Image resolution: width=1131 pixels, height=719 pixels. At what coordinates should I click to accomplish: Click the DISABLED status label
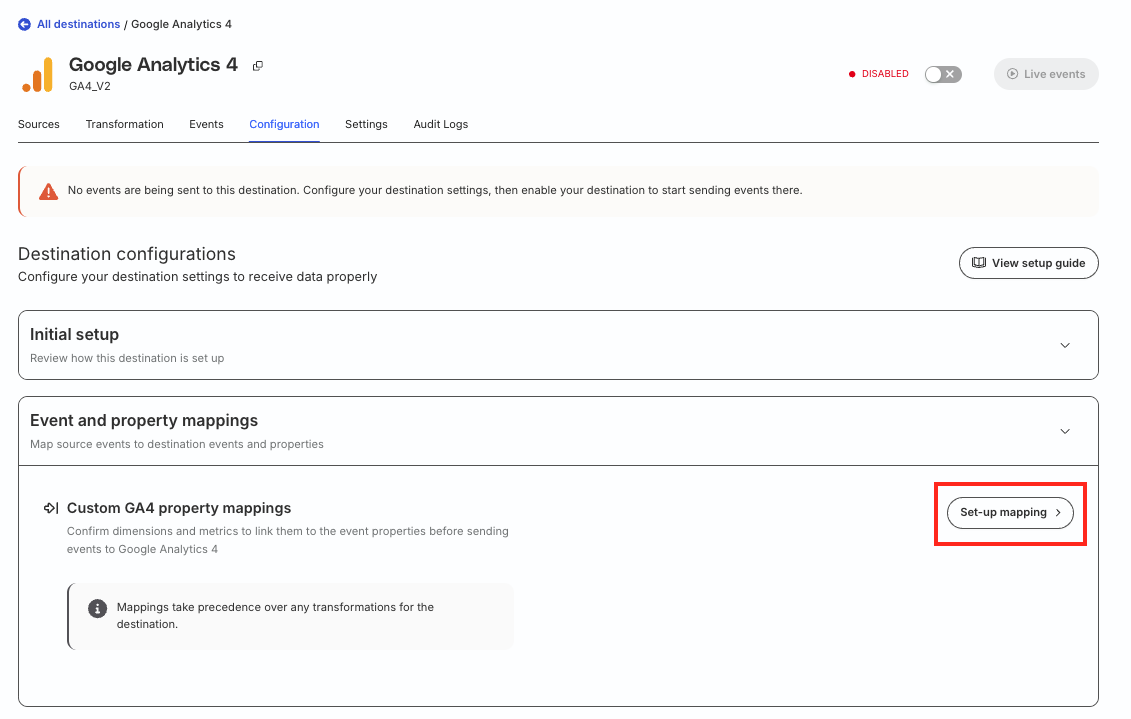pos(885,74)
